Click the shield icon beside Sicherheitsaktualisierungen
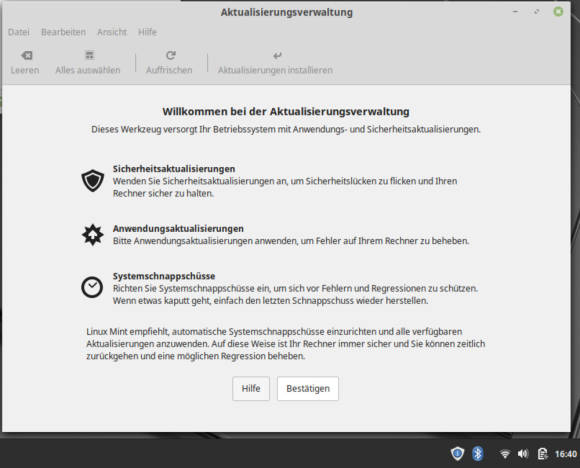 coord(92,181)
